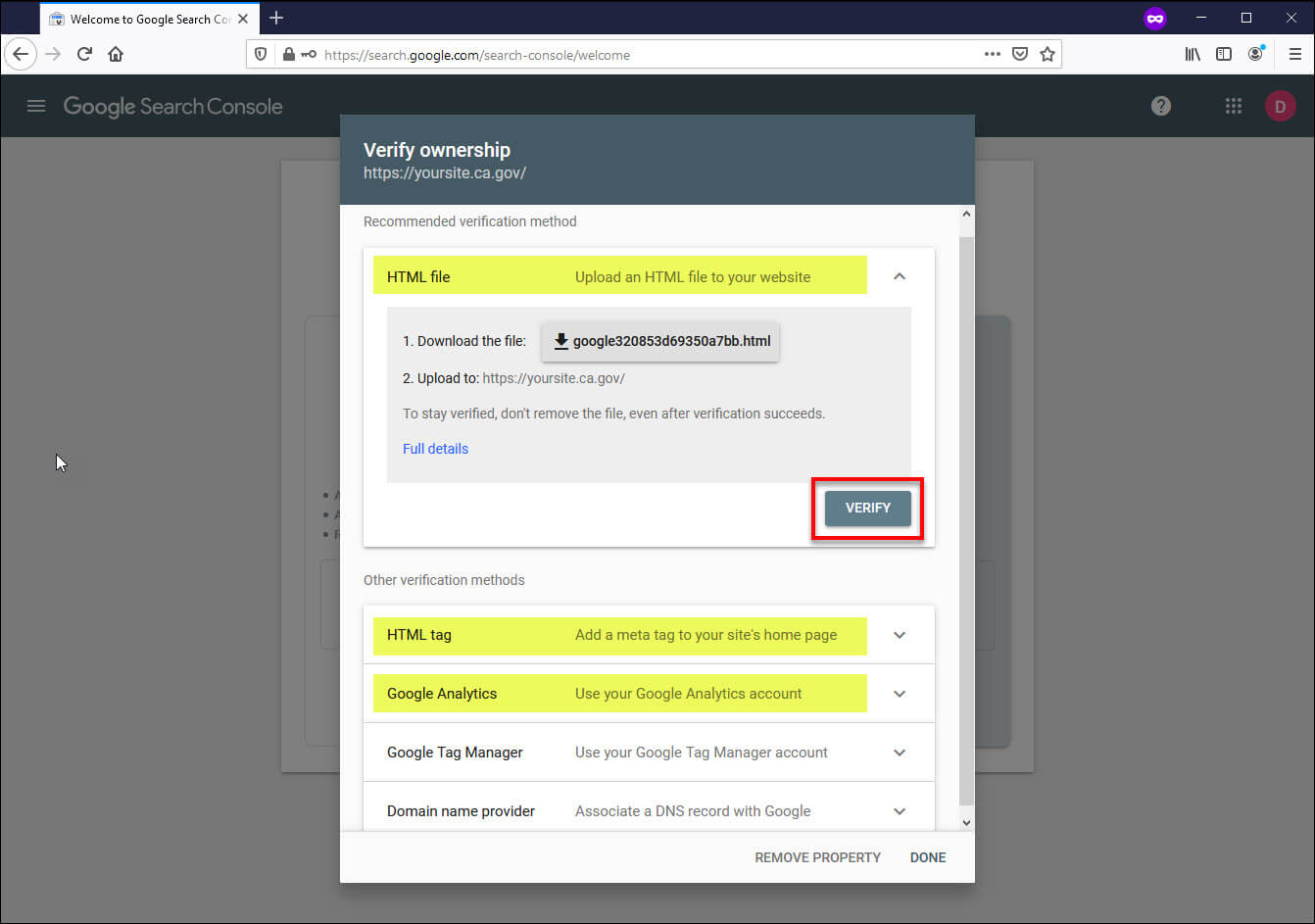Open the Firefox account icon
The width and height of the screenshot is (1315, 924).
(1255, 55)
